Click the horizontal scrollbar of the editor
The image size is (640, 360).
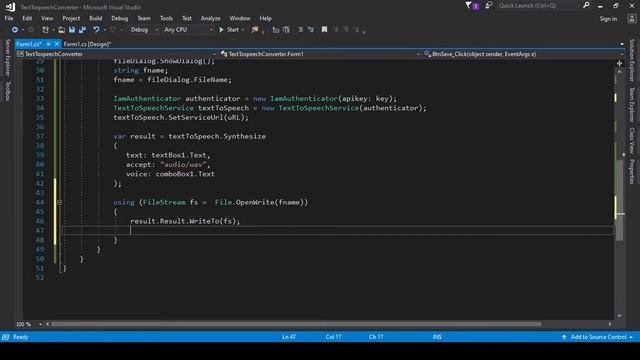click(296, 324)
